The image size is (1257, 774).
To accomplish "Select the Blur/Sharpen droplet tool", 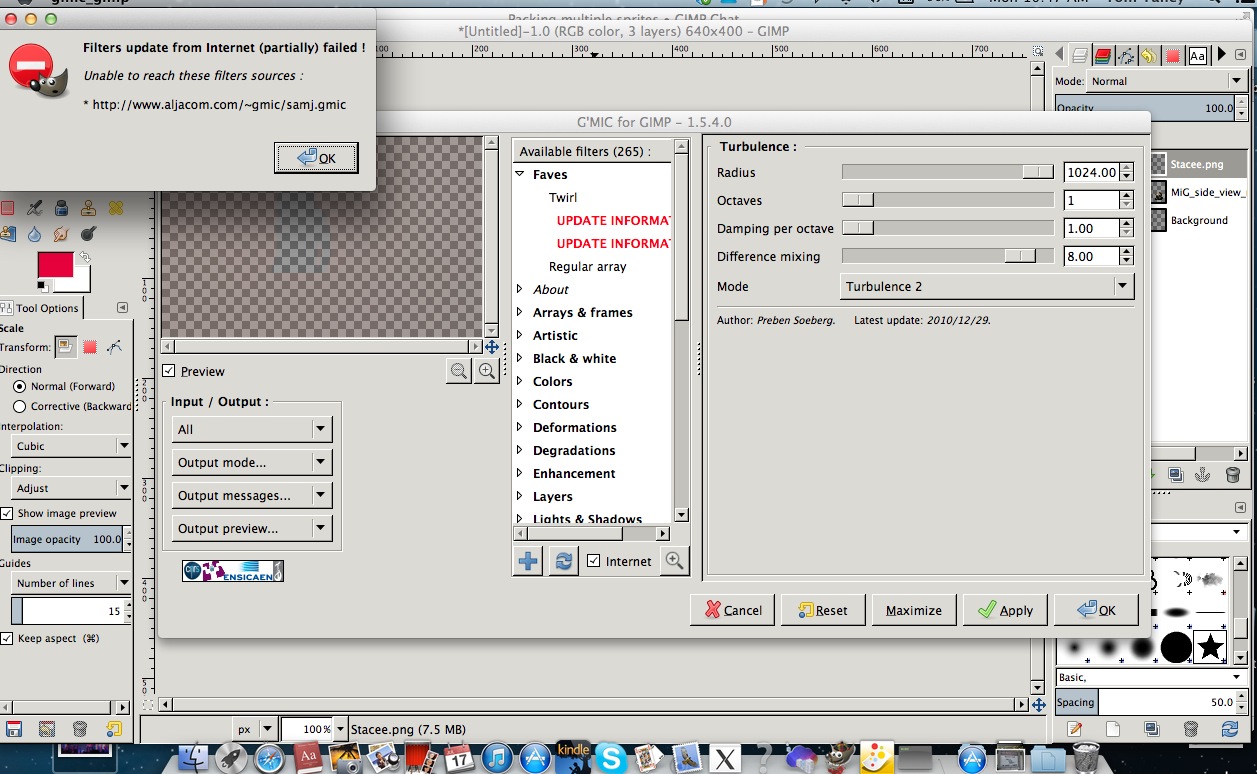I will coord(34,234).
